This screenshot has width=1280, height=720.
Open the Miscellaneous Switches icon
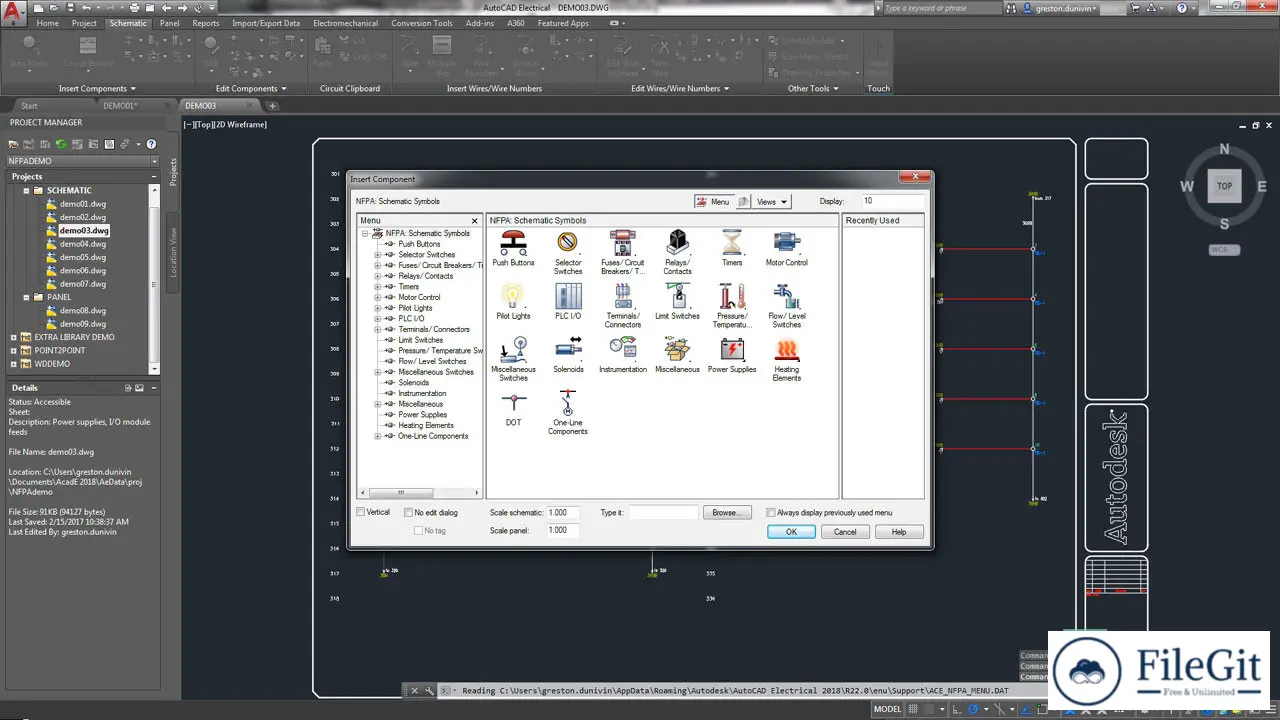tap(513, 349)
